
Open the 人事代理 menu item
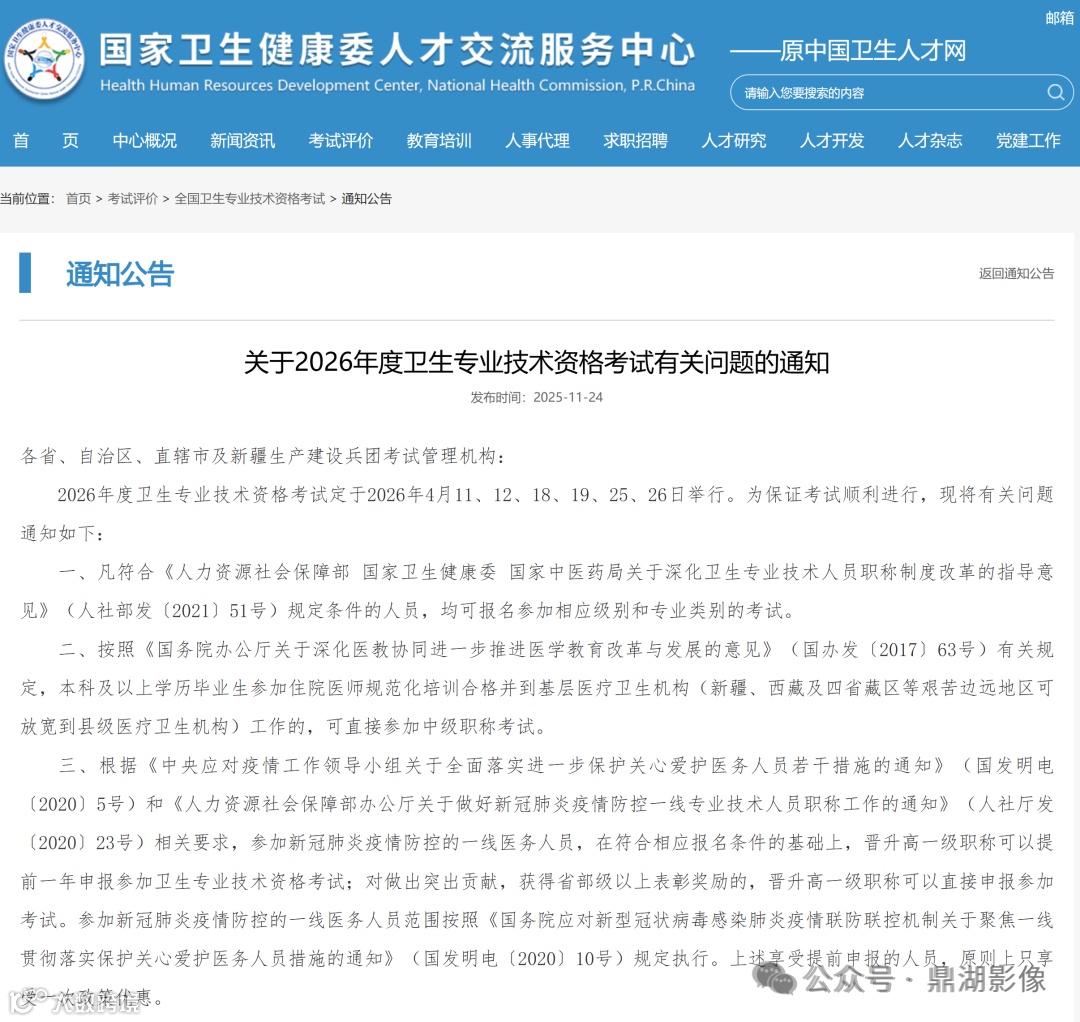[x=537, y=140]
